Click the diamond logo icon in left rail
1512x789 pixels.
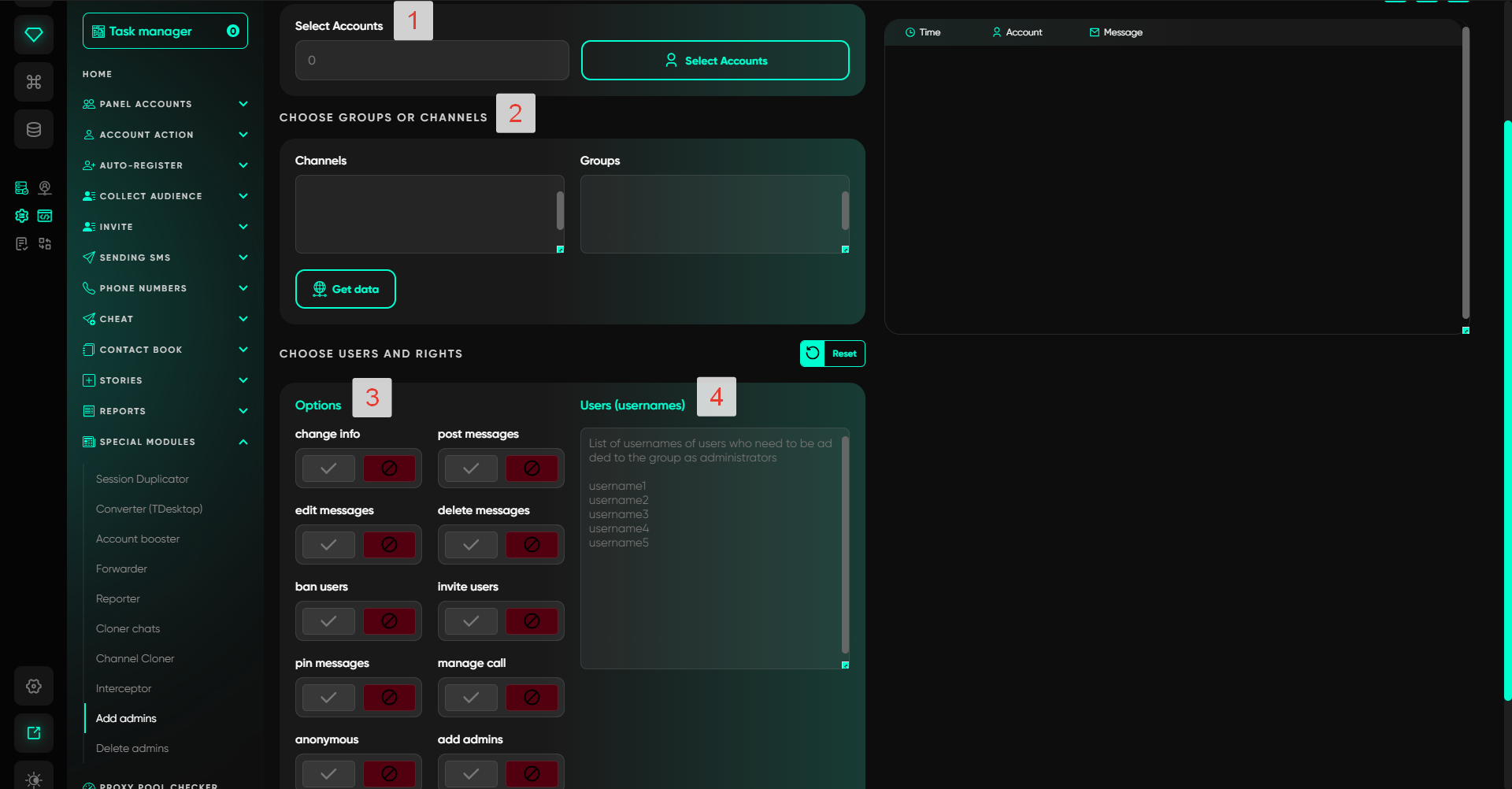34,35
